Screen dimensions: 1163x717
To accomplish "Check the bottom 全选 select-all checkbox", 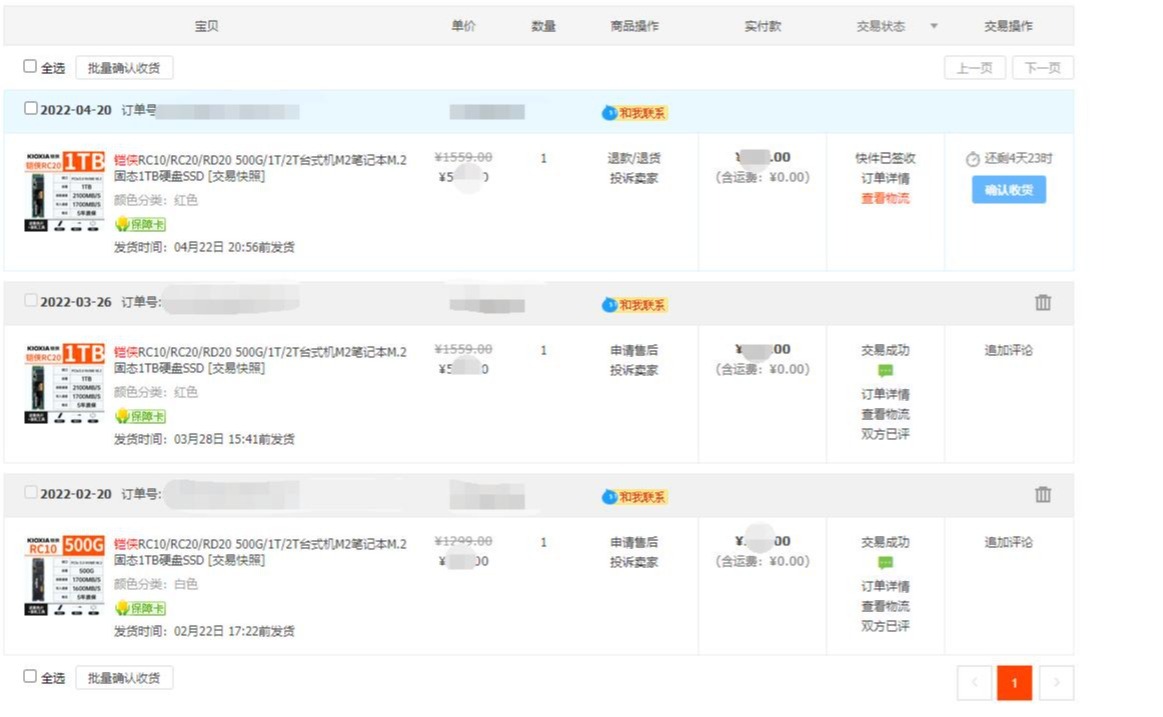I will (30, 675).
